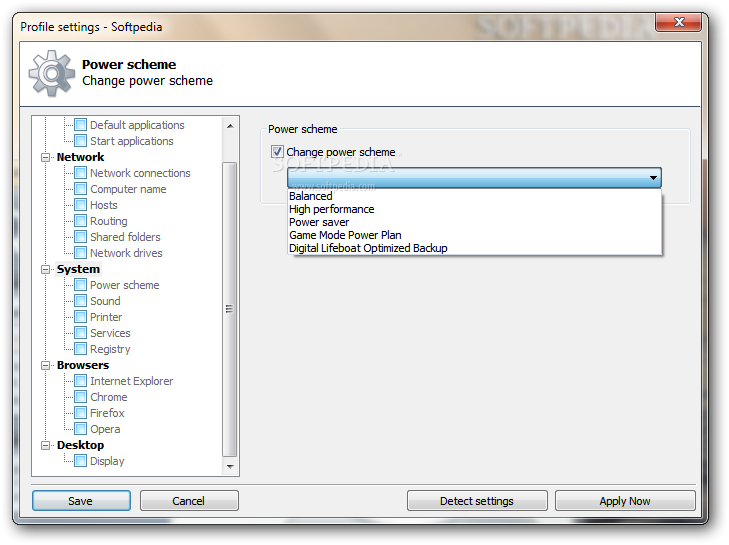
Task: Select the Network category label
Action: pos(80,157)
